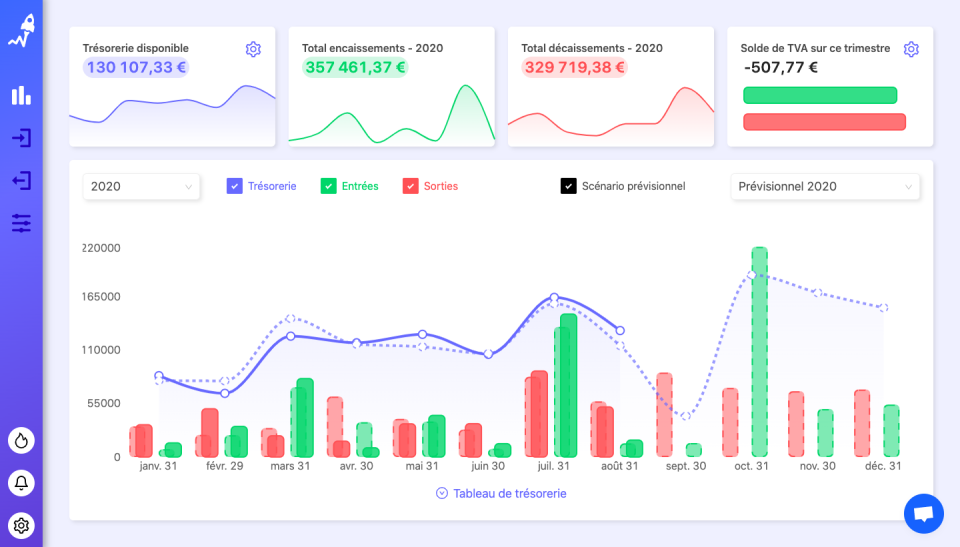Open the chat bubble support widget

923,513
